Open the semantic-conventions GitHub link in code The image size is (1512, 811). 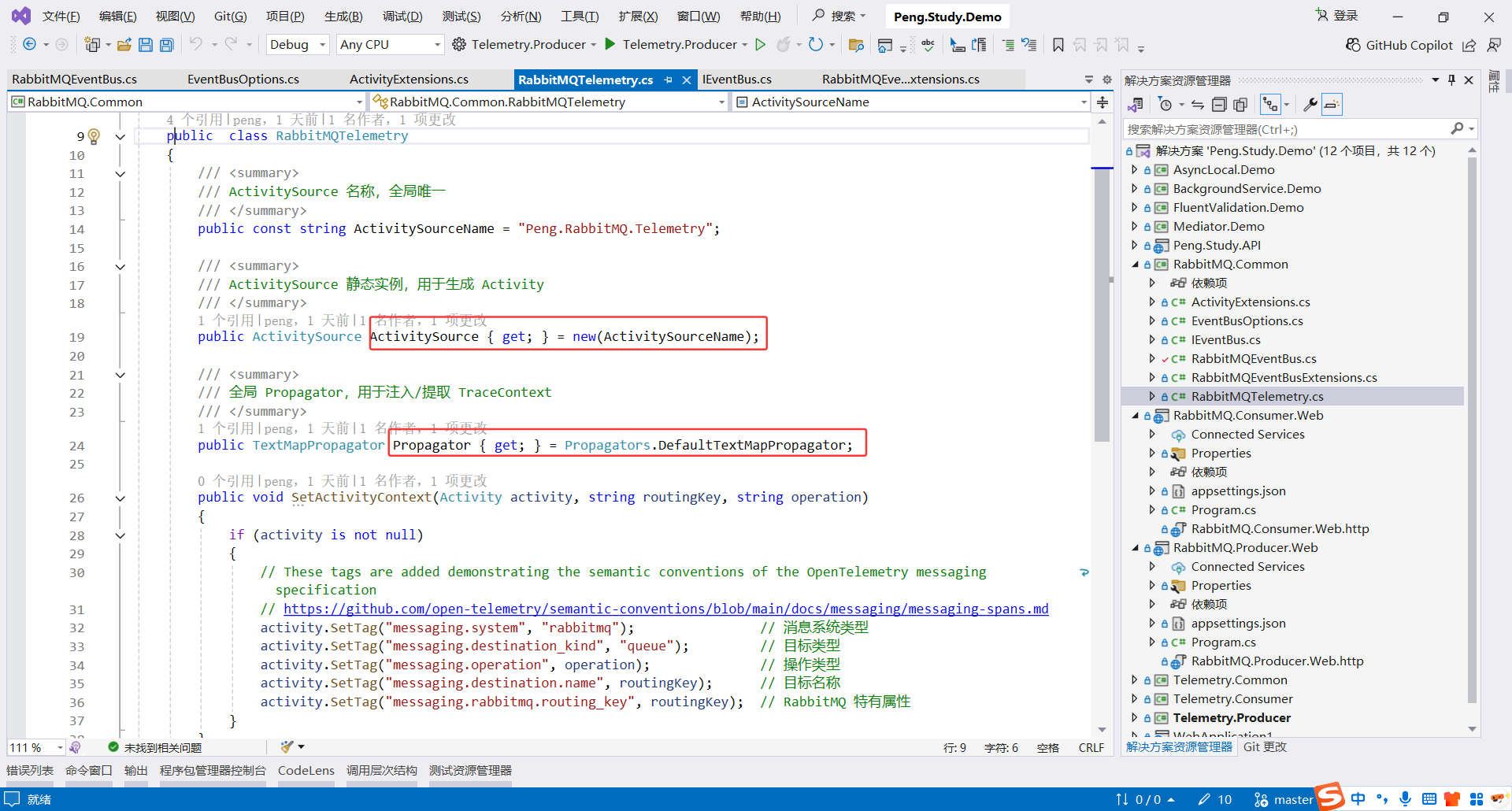666,609
